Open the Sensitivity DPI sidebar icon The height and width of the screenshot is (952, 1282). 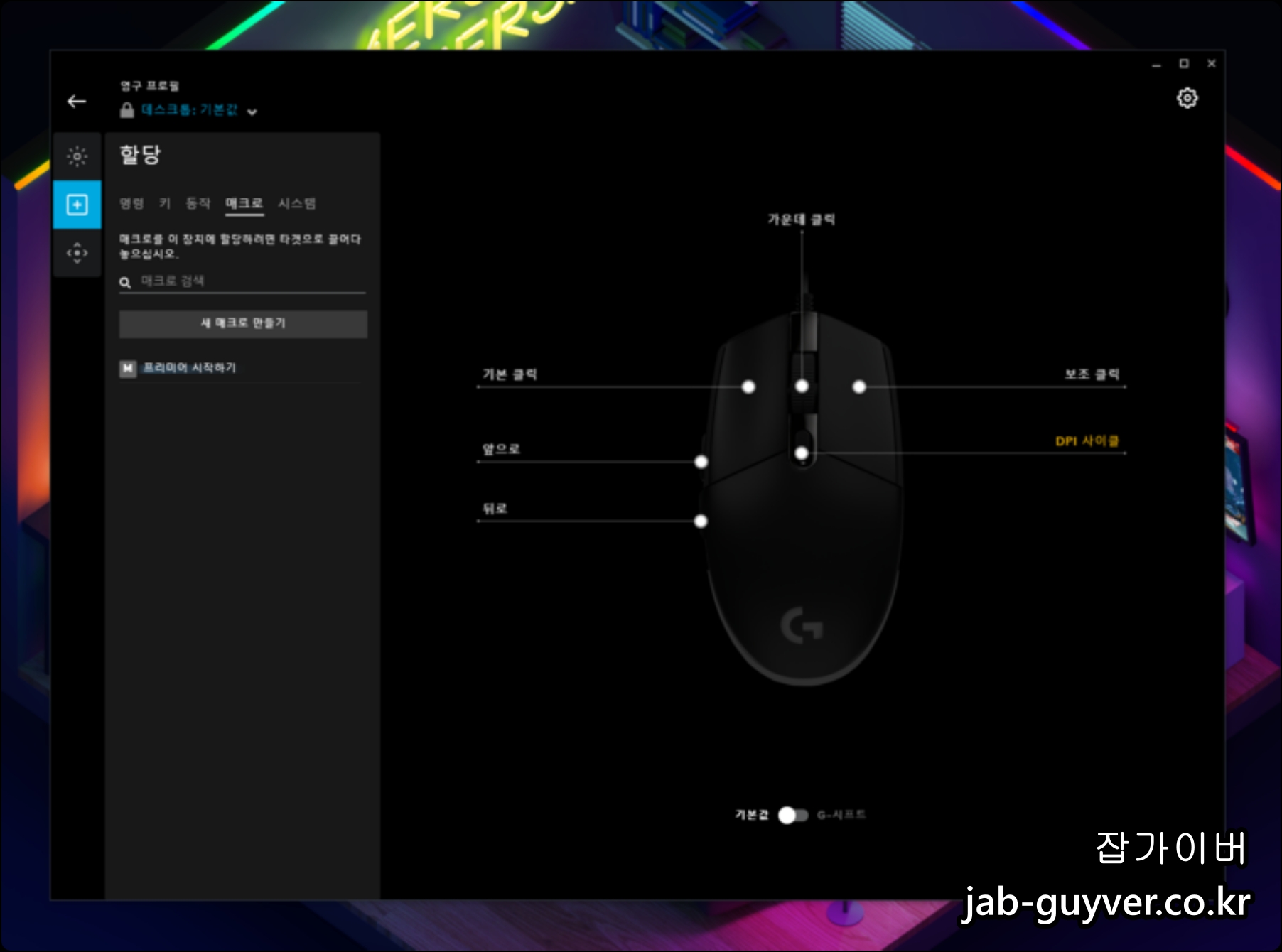[77, 253]
